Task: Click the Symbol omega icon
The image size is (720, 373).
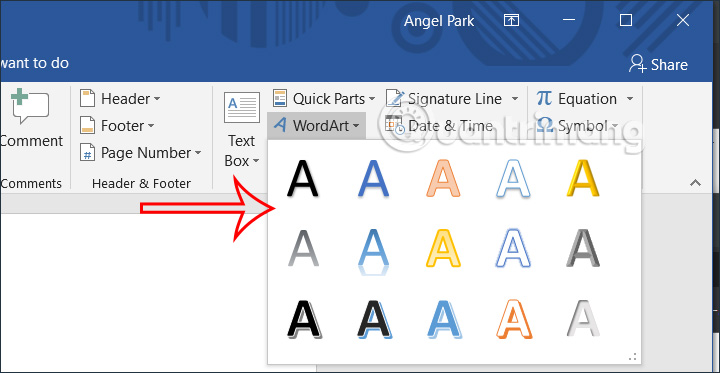Action: (x=545, y=125)
